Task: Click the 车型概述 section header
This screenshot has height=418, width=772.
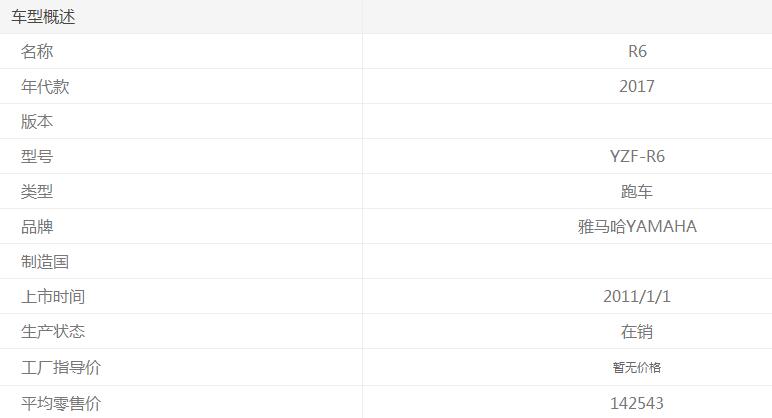Action: click(43, 17)
